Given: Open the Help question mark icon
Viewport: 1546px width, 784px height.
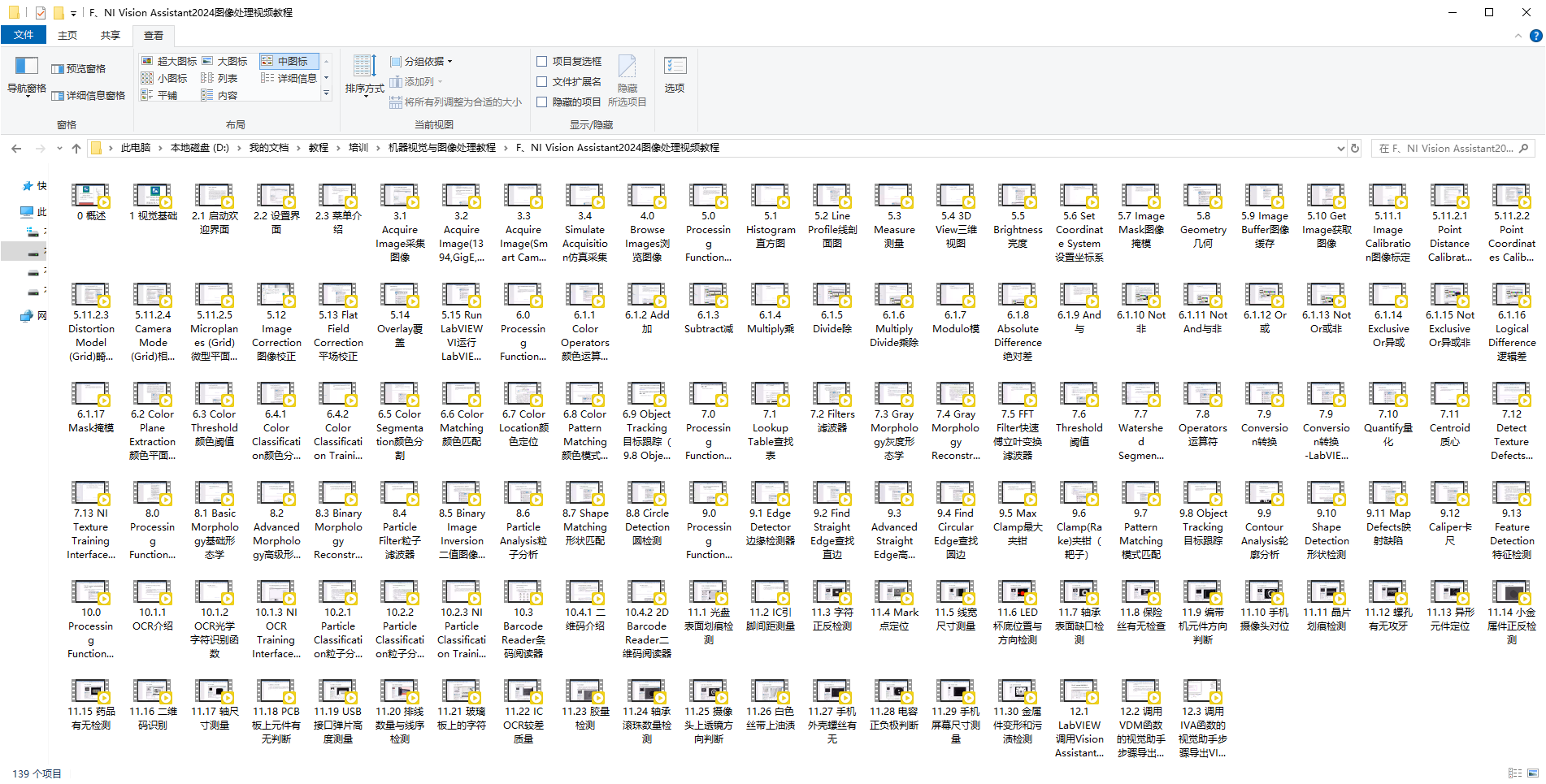Looking at the screenshot, I should pos(1535,36).
